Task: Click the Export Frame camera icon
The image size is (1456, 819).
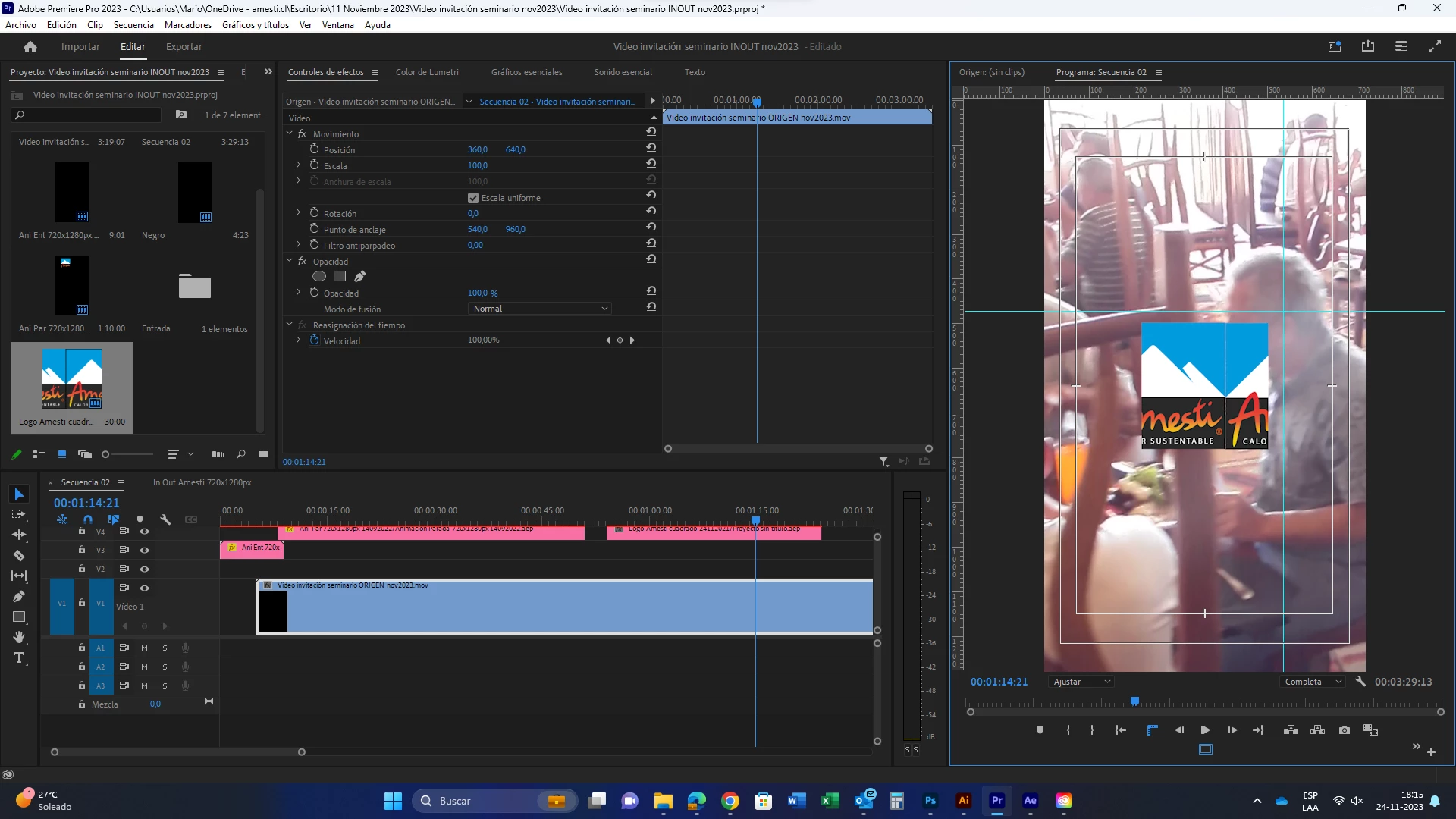Action: pos(1345,730)
